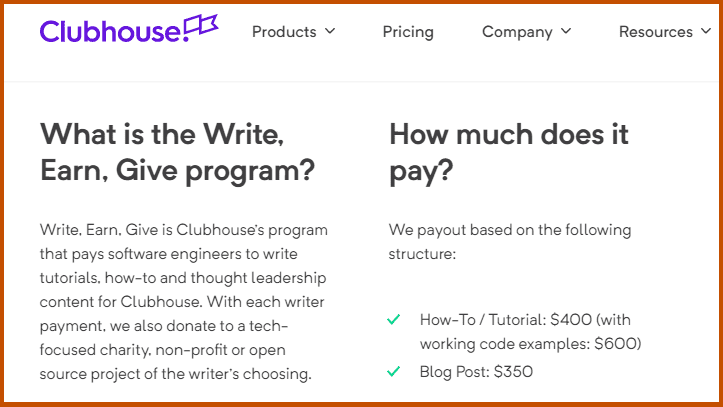Expand the Resources chevron arrow
The width and height of the screenshot is (723, 407).
706,31
